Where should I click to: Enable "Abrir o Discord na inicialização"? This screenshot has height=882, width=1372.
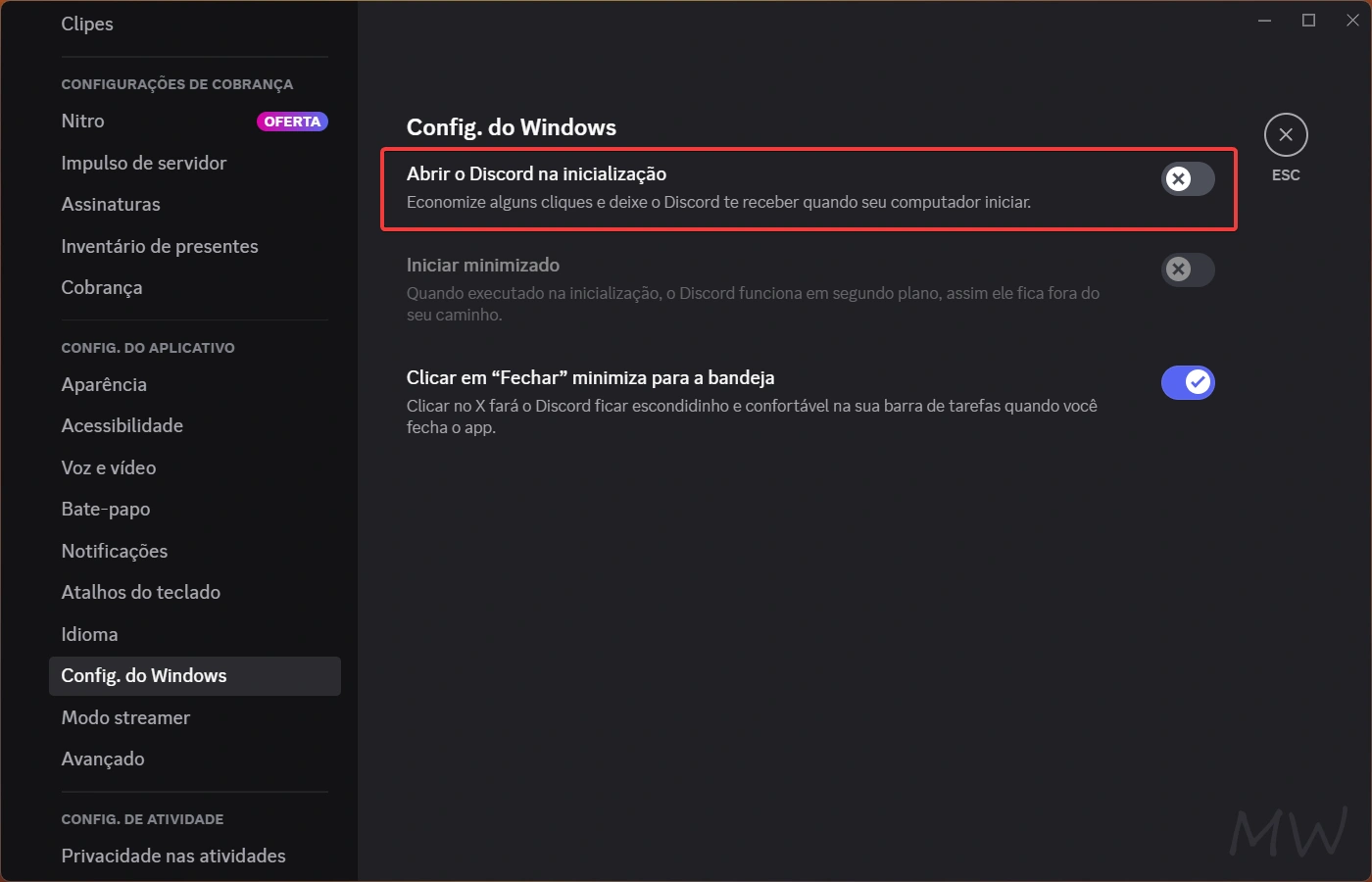1187,178
